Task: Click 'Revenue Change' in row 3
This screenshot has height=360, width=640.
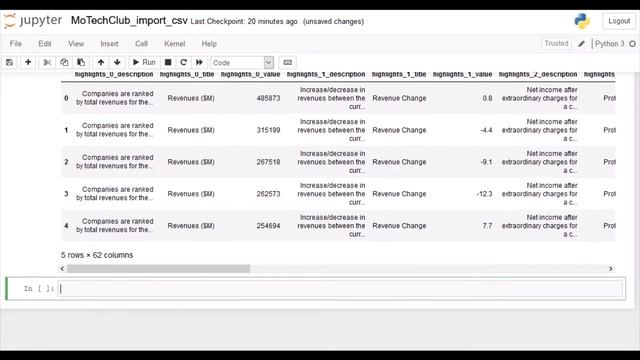Action: [399, 193]
